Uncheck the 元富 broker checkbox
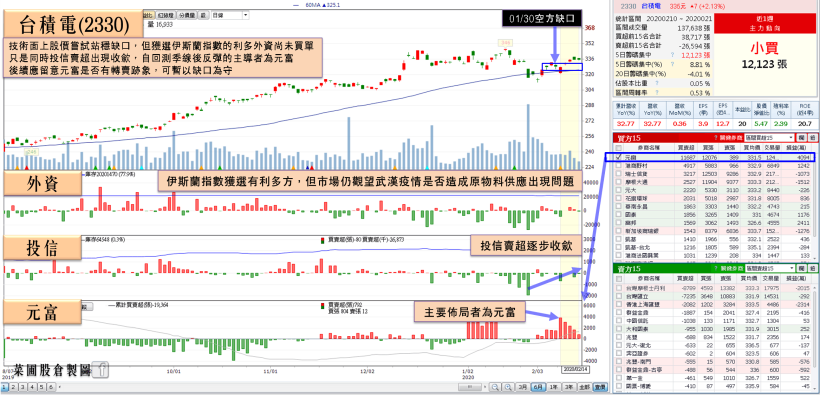The image size is (820, 395). [x=619, y=157]
